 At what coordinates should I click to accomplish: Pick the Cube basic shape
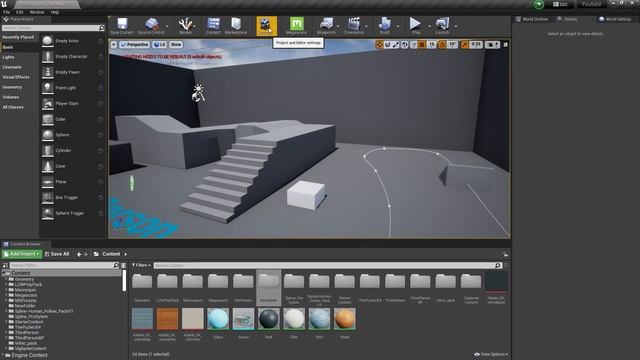click(72, 119)
